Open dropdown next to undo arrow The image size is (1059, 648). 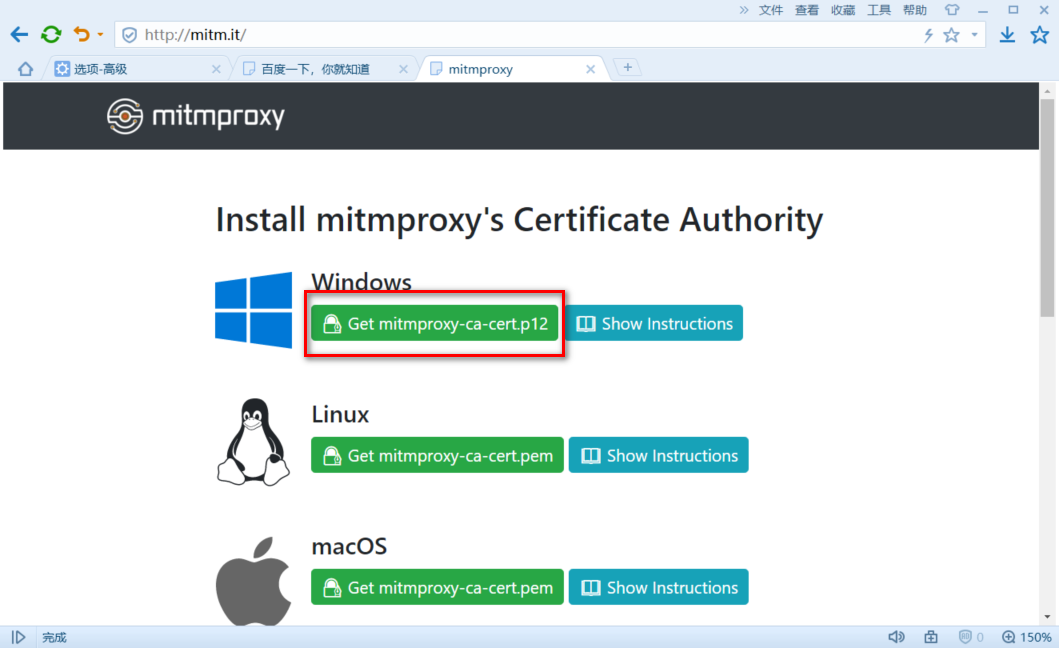[x=100, y=34]
